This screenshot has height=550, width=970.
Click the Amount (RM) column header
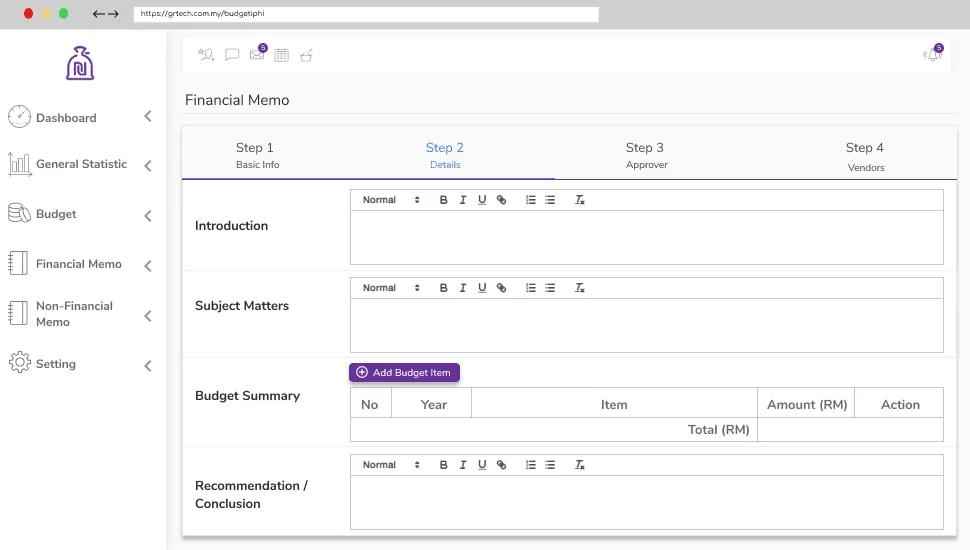(807, 405)
